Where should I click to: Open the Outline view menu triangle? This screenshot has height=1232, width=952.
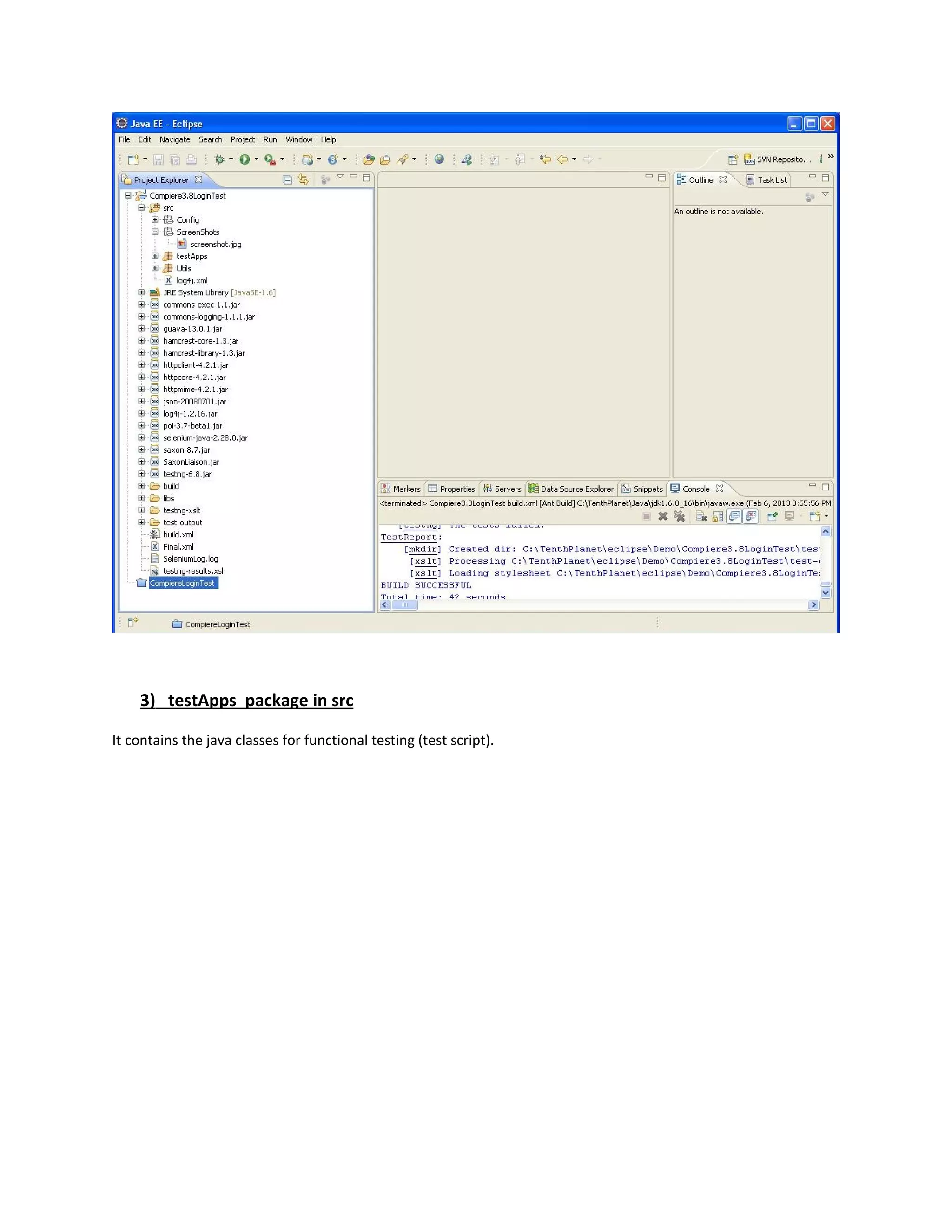(825, 195)
